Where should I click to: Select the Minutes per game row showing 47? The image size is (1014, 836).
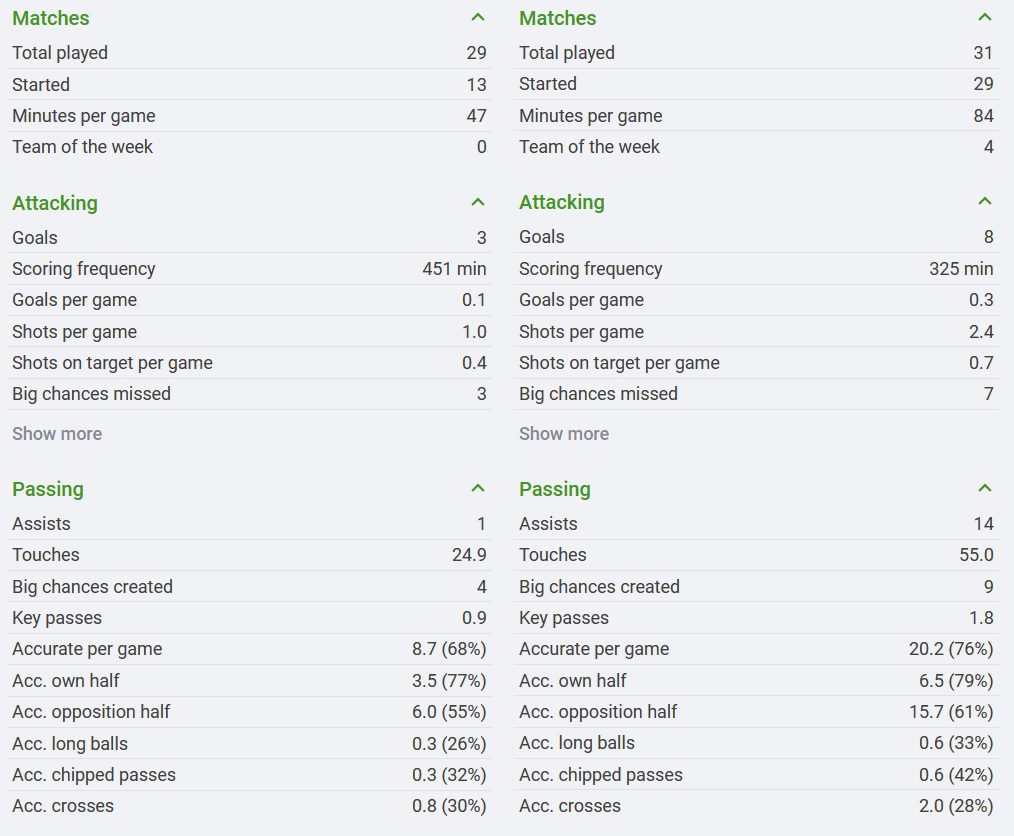point(249,116)
